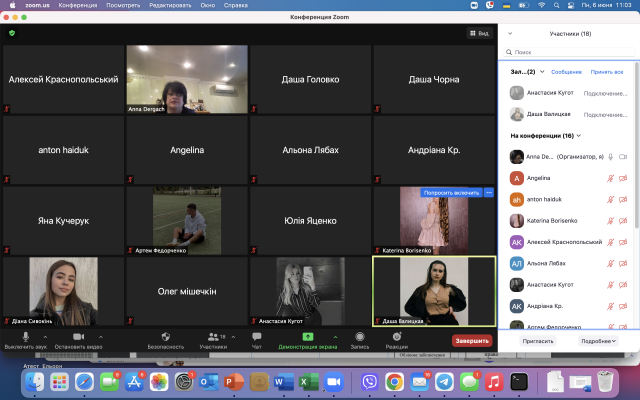The height and width of the screenshot is (400, 640).
Task: Open the Конференция menu
Action: pos(78,5)
